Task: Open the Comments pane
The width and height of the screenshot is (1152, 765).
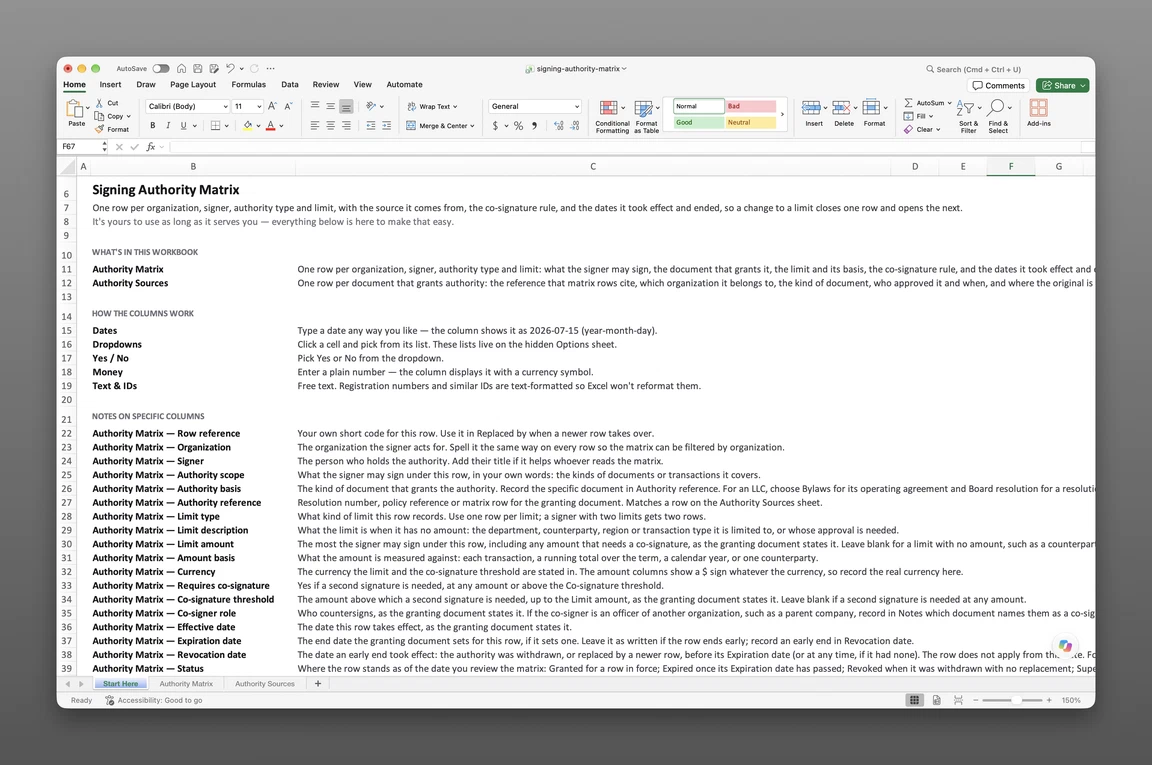Action: point(998,85)
